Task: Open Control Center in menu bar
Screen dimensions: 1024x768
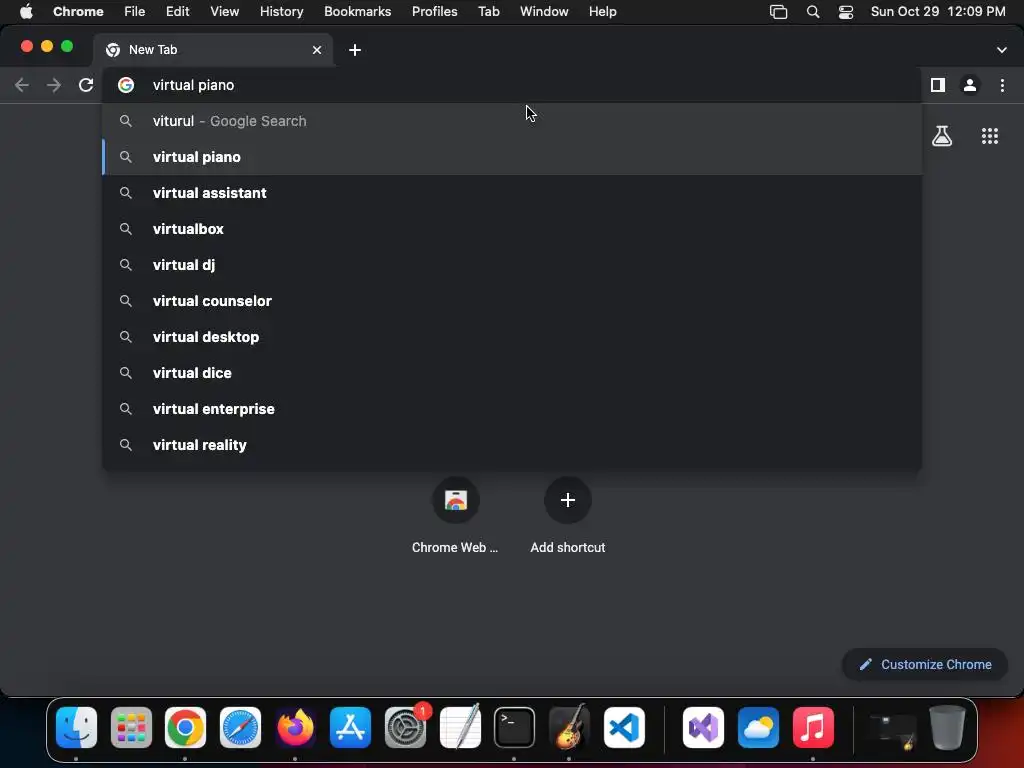Action: coord(846,12)
